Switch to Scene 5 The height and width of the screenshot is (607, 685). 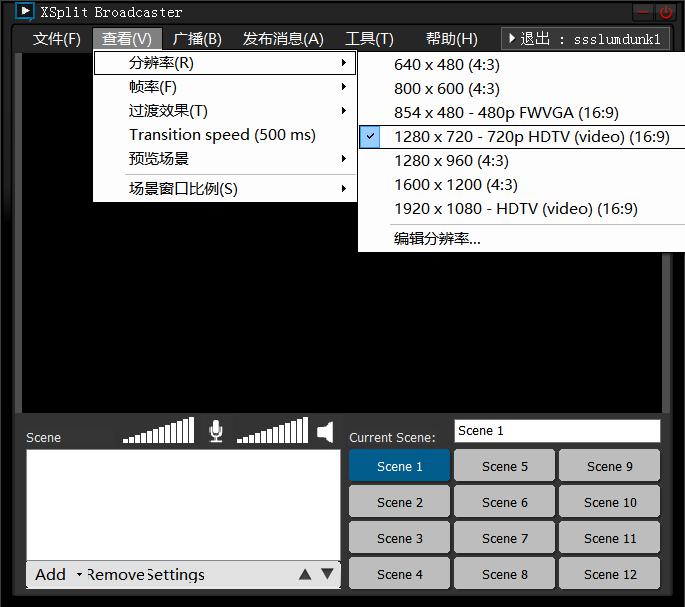click(505, 466)
